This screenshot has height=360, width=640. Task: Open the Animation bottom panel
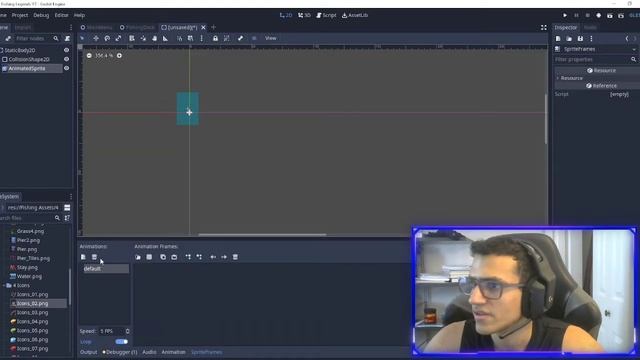tap(173, 352)
